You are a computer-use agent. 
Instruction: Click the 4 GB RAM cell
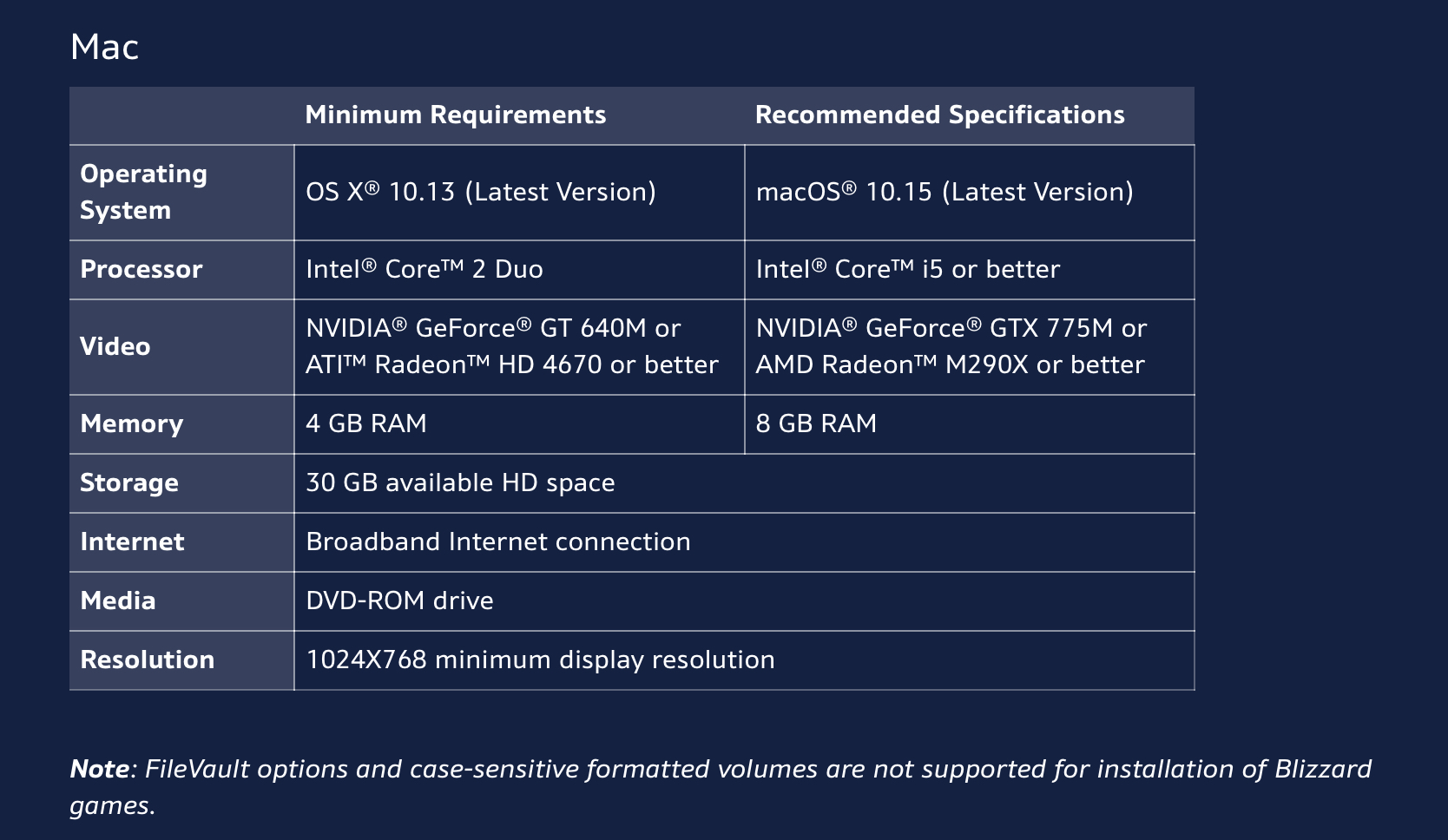point(365,424)
